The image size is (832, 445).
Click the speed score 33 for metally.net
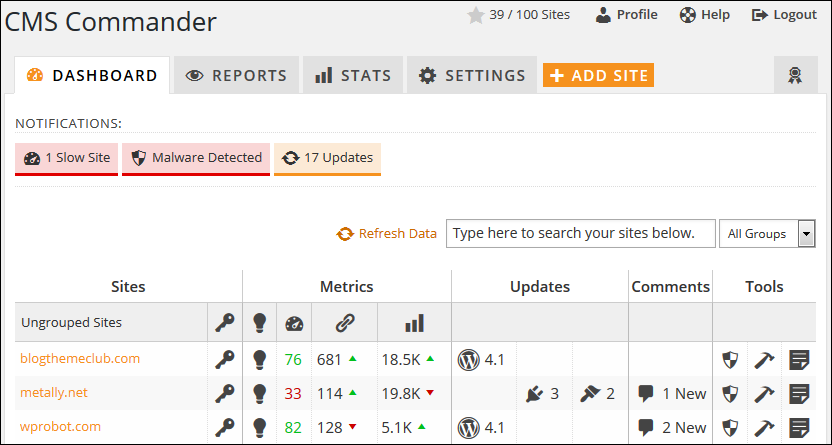tap(293, 394)
